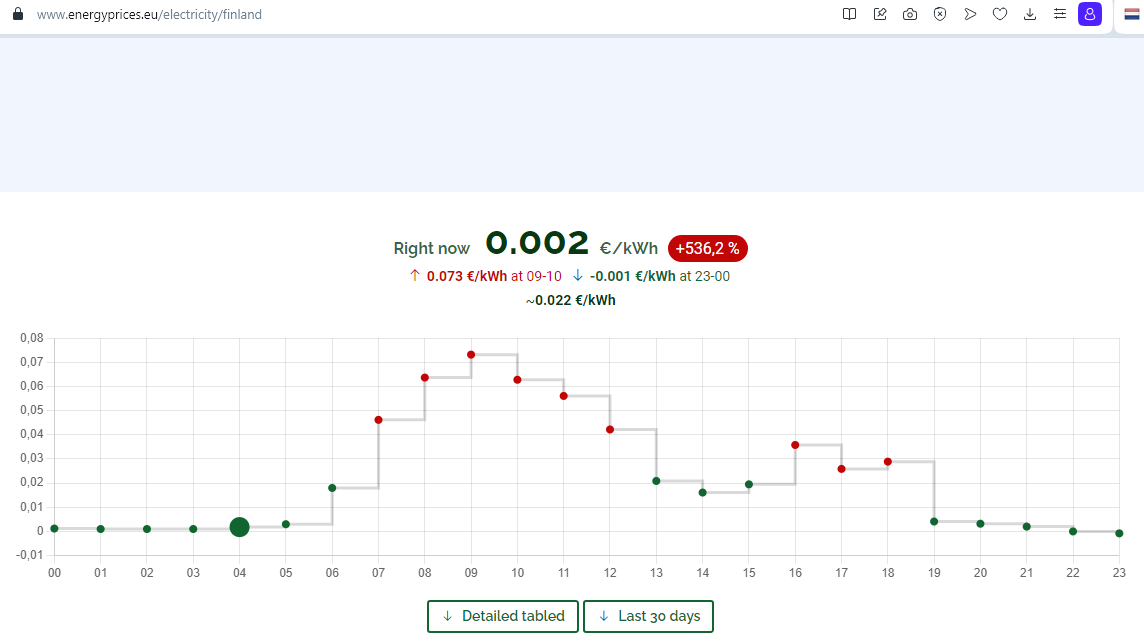This screenshot has height=641, width=1144.
Task: Click the last green data point at 23
Action: click(1119, 533)
